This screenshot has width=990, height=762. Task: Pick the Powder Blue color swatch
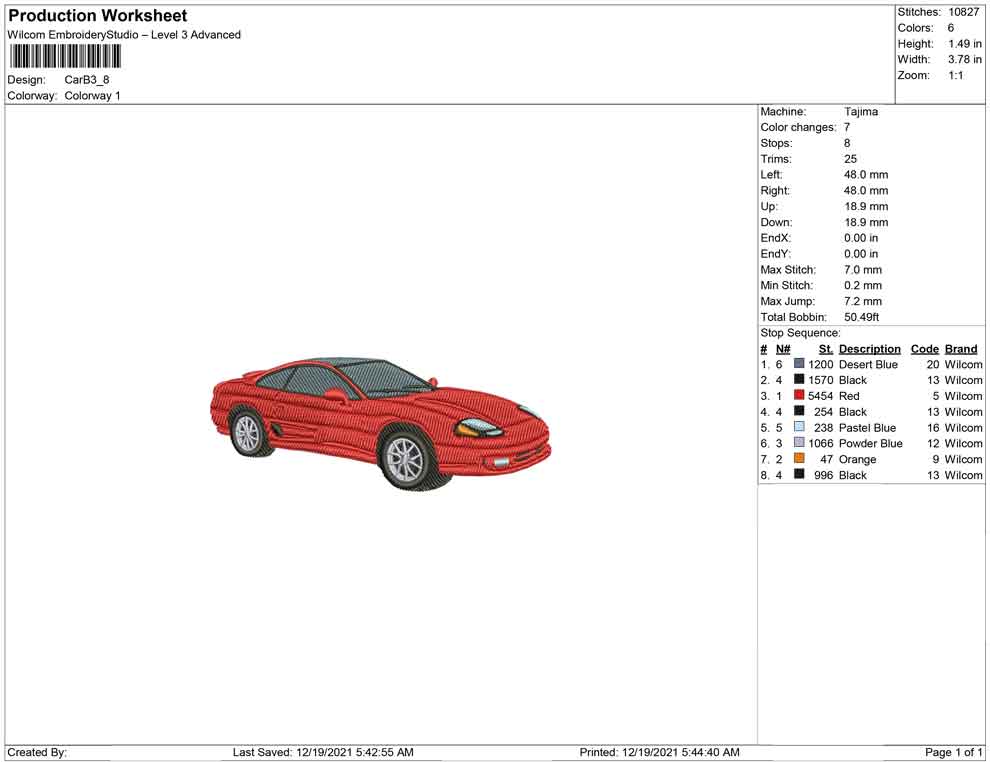click(799, 443)
